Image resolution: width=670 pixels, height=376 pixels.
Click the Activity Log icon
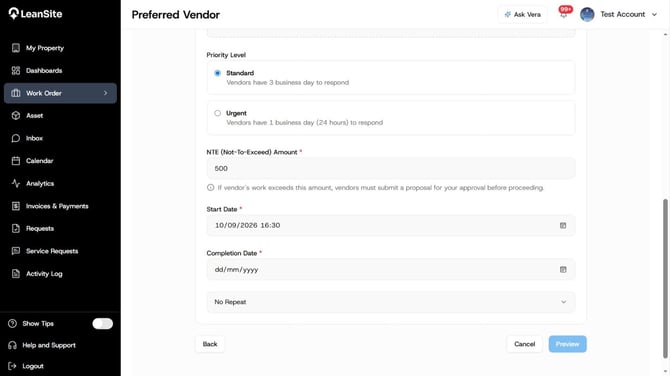pyautogui.click(x=16, y=273)
